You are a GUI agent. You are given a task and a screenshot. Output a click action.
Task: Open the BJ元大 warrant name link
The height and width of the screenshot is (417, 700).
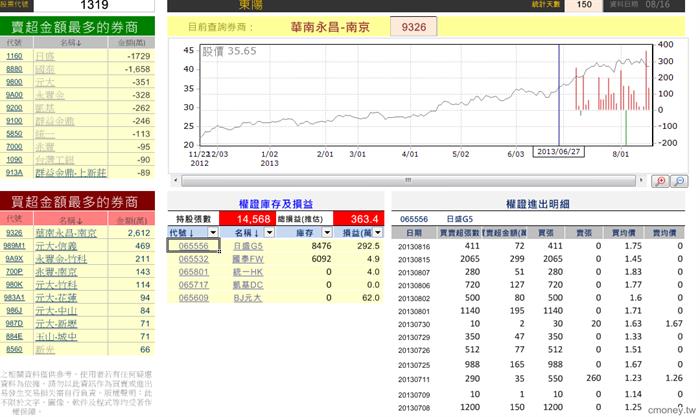coord(248,298)
